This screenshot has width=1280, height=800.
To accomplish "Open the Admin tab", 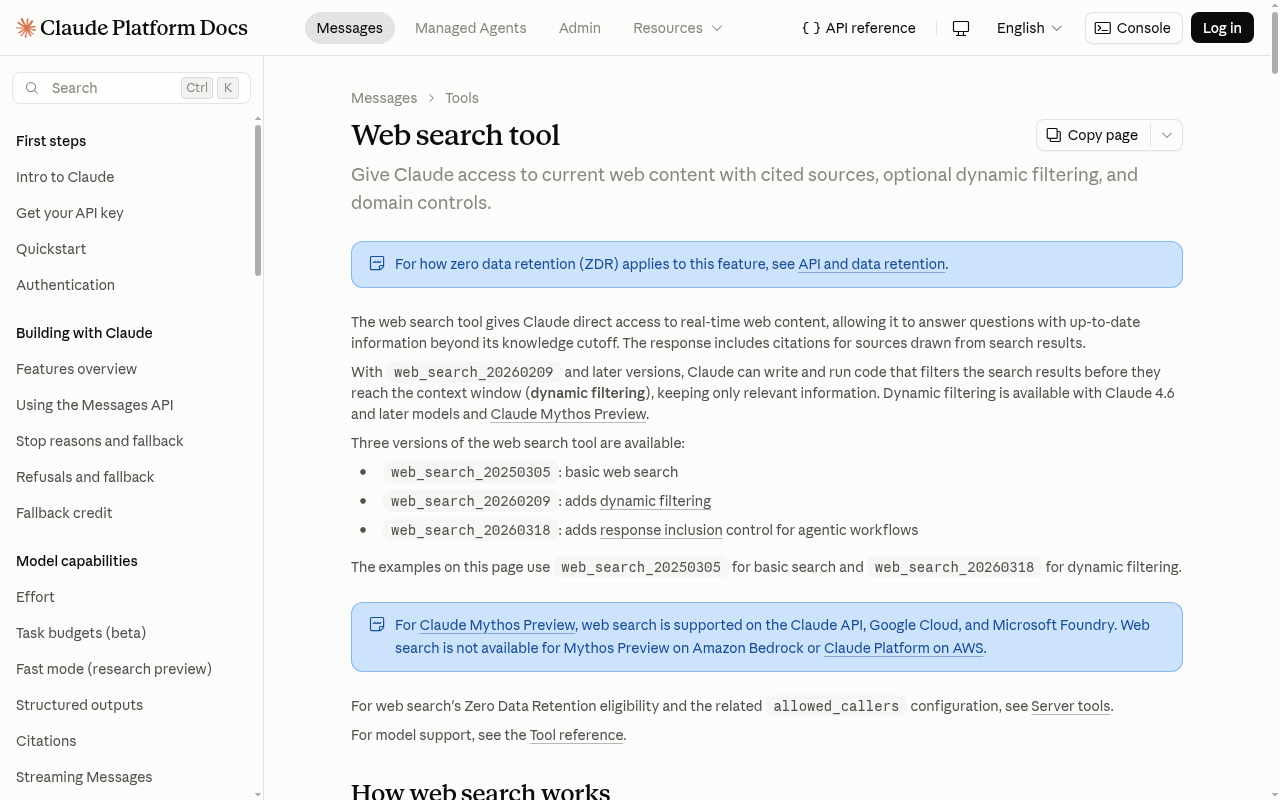I will (580, 28).
